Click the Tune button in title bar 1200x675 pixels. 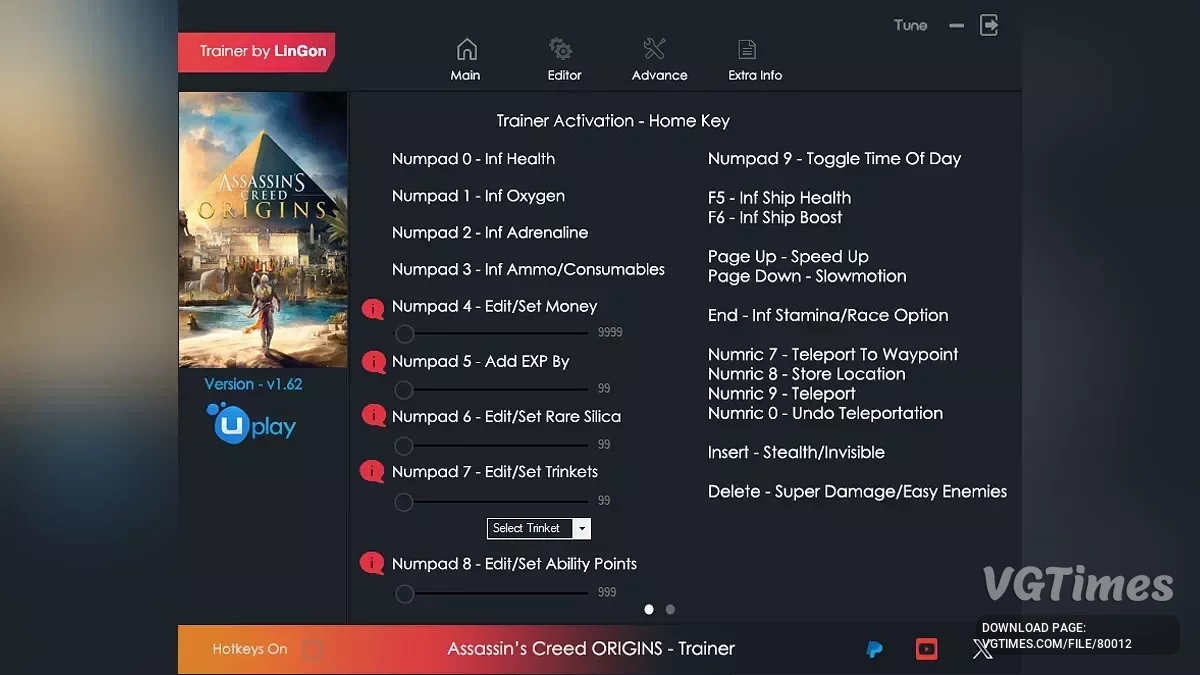pyautogui.click(x=910, y=25)
